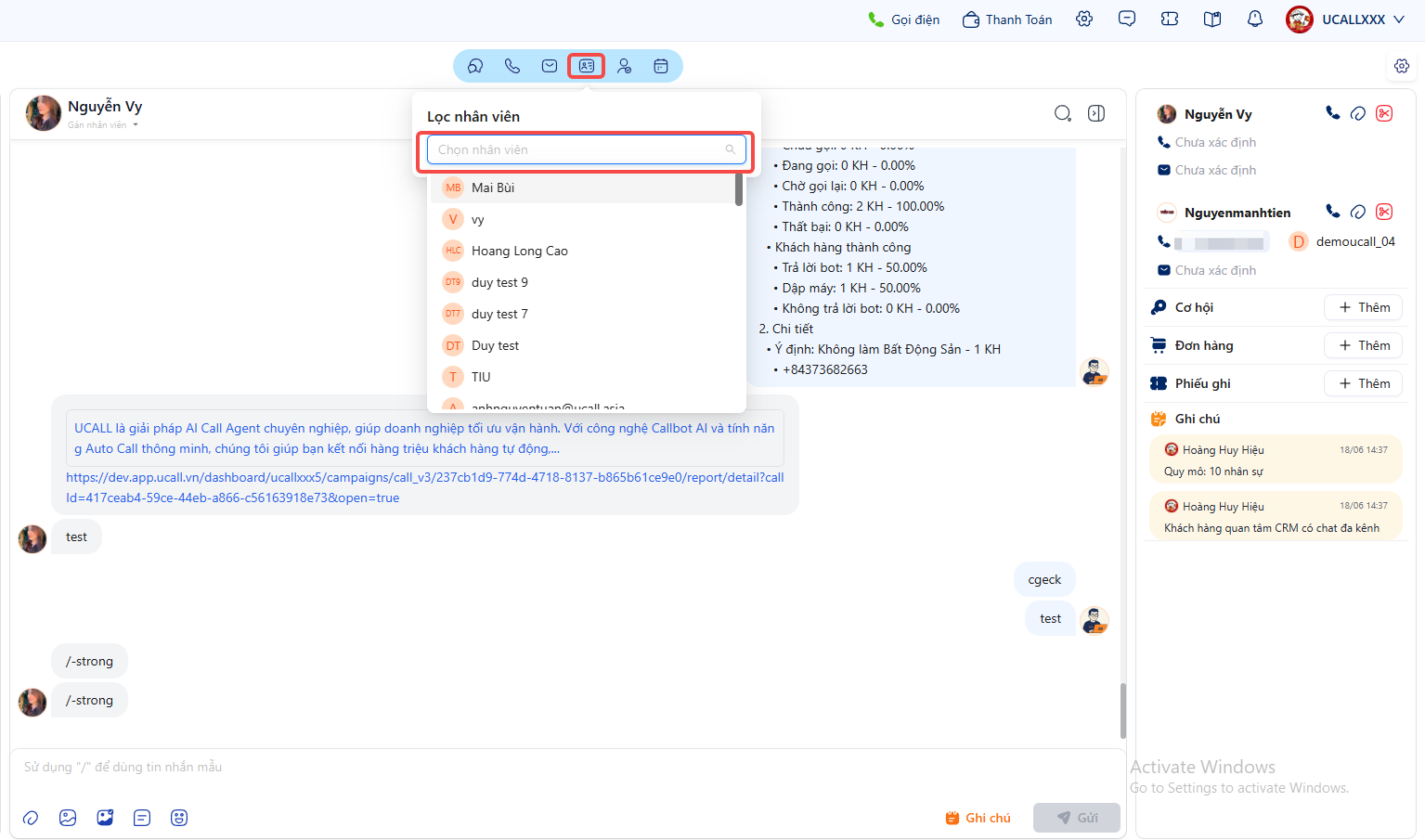Open 'Thanh Toán' payment page
Viewport: 1425px width, 840px height.
[x=1007, y=19]
